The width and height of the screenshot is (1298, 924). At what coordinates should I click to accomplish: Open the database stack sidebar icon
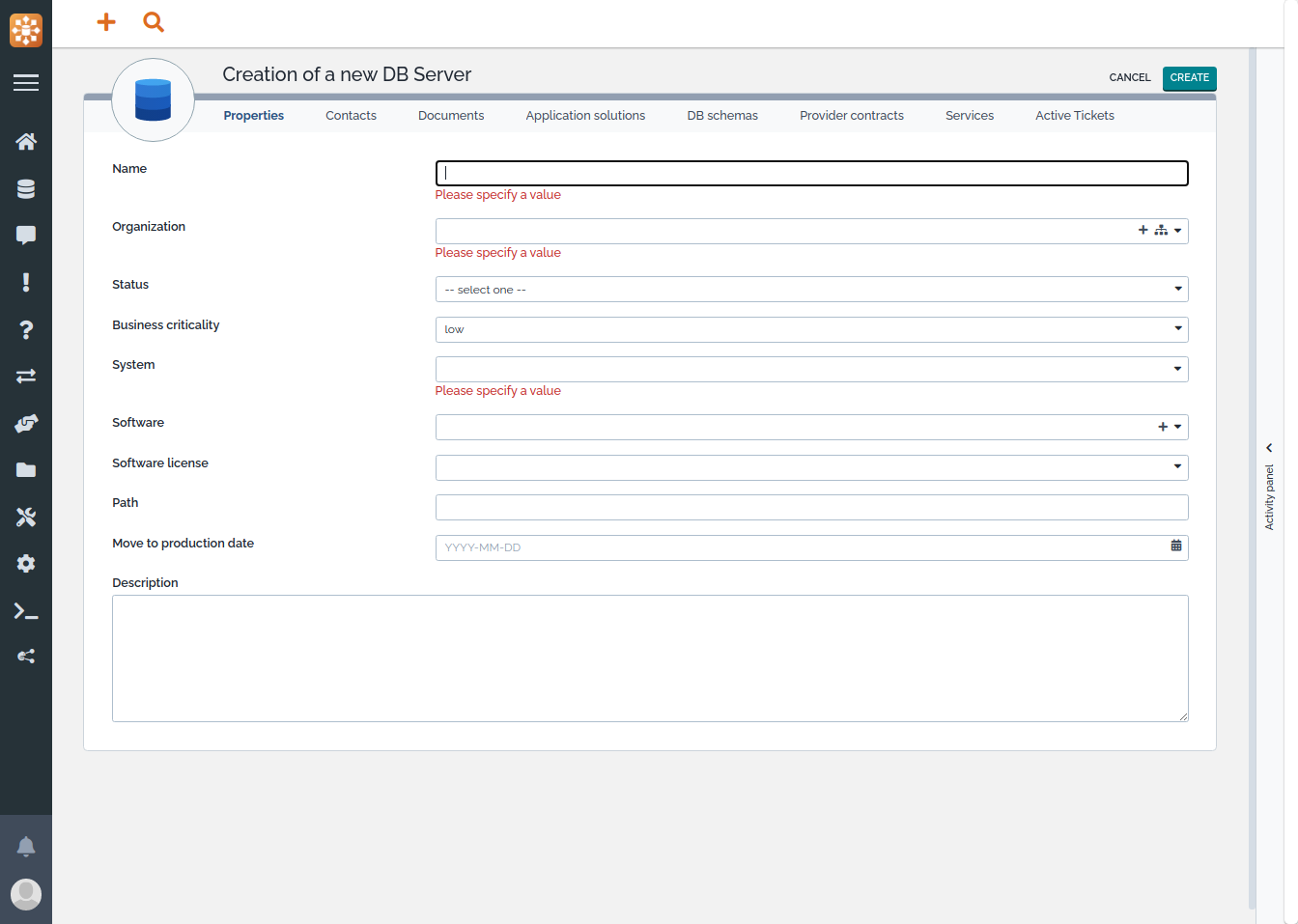click(26, 189)
